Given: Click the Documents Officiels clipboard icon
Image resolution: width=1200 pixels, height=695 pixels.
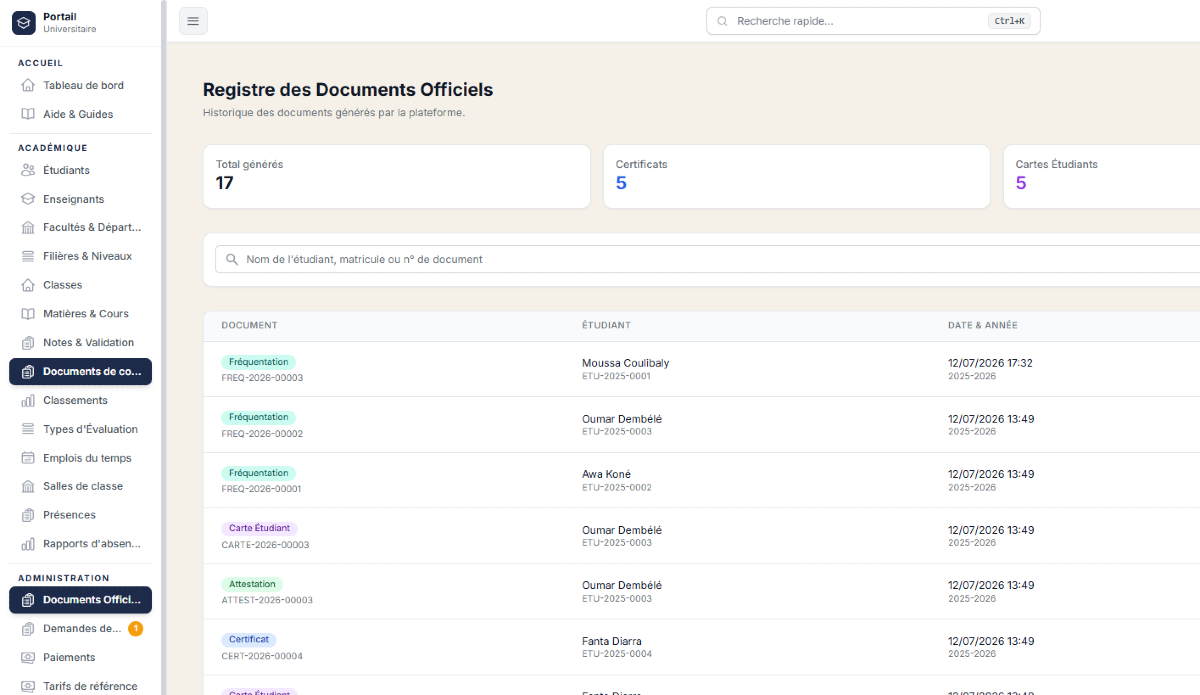Looking at the screenshot, I should [x=28, y=600].
